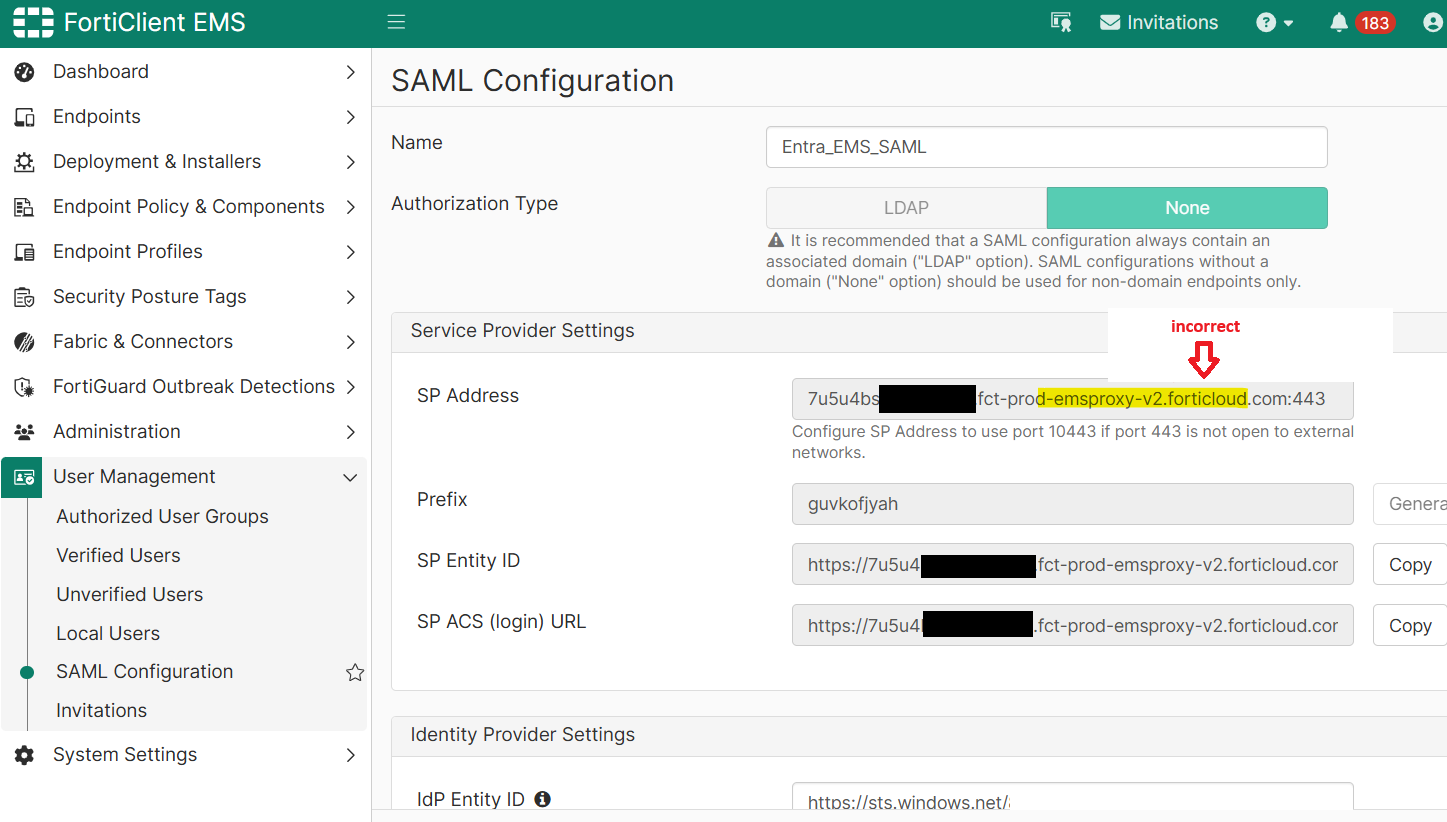Click the IdP Entity ID info icon
This screenshot has height=822, width=1447.
pyautogui.click(x=543, y=799)
